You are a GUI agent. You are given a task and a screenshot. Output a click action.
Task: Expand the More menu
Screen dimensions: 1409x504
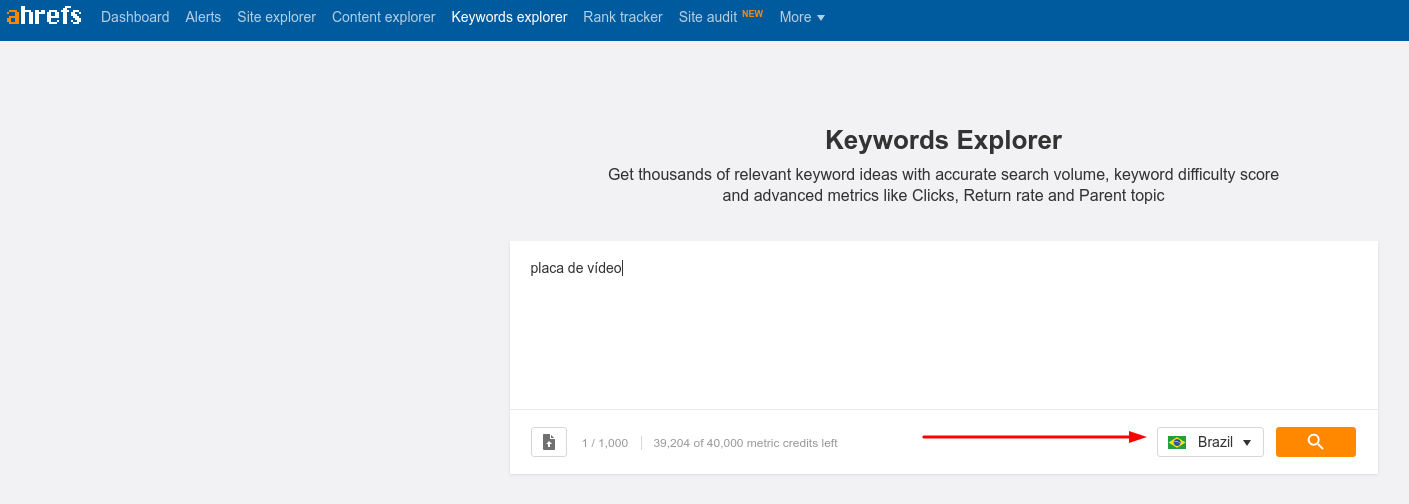coord(802,17)
